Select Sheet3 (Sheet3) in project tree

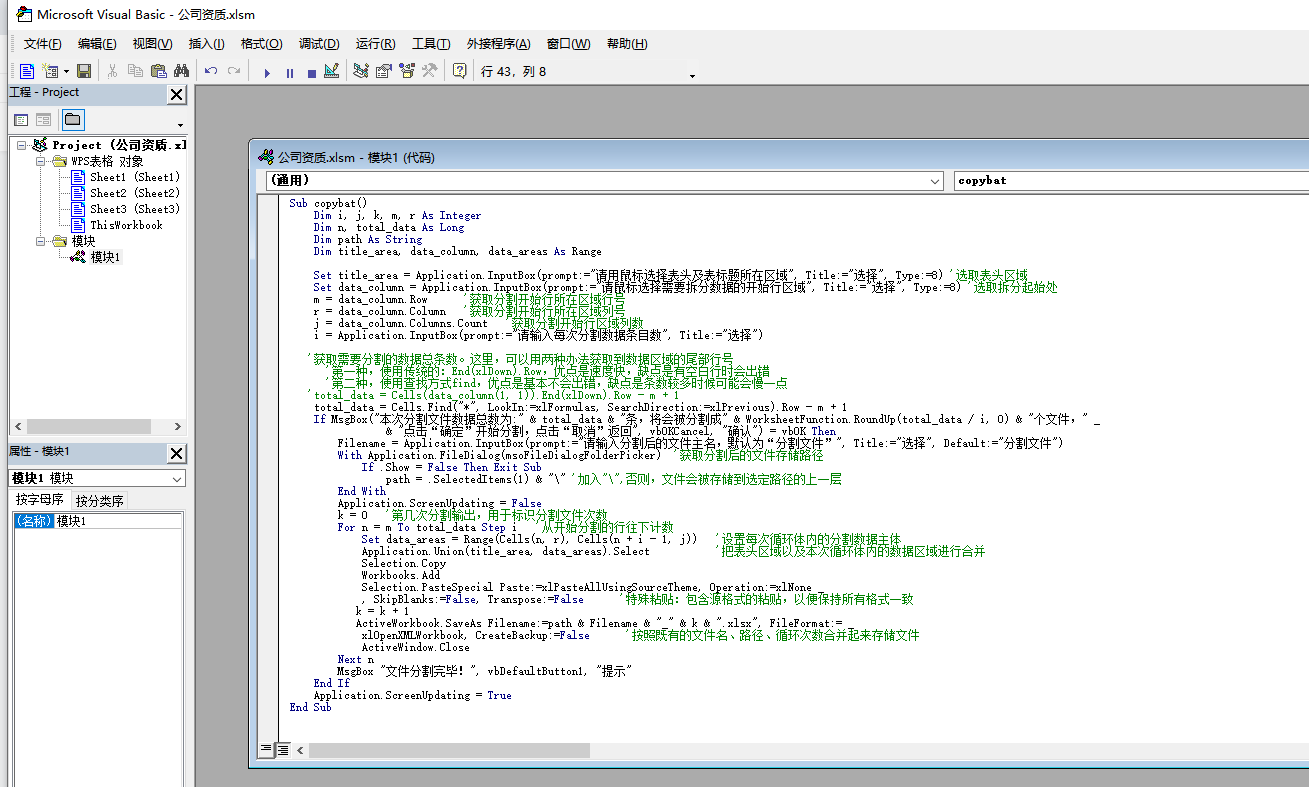[134, 209]
